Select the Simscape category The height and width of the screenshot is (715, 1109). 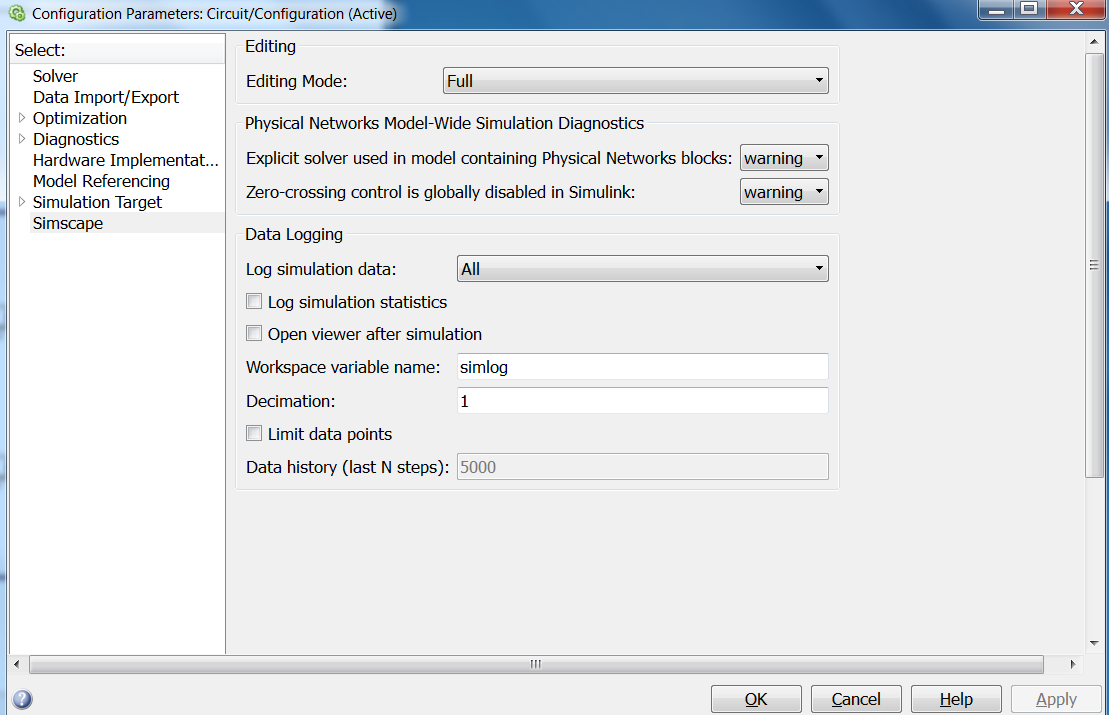point(68,223)
